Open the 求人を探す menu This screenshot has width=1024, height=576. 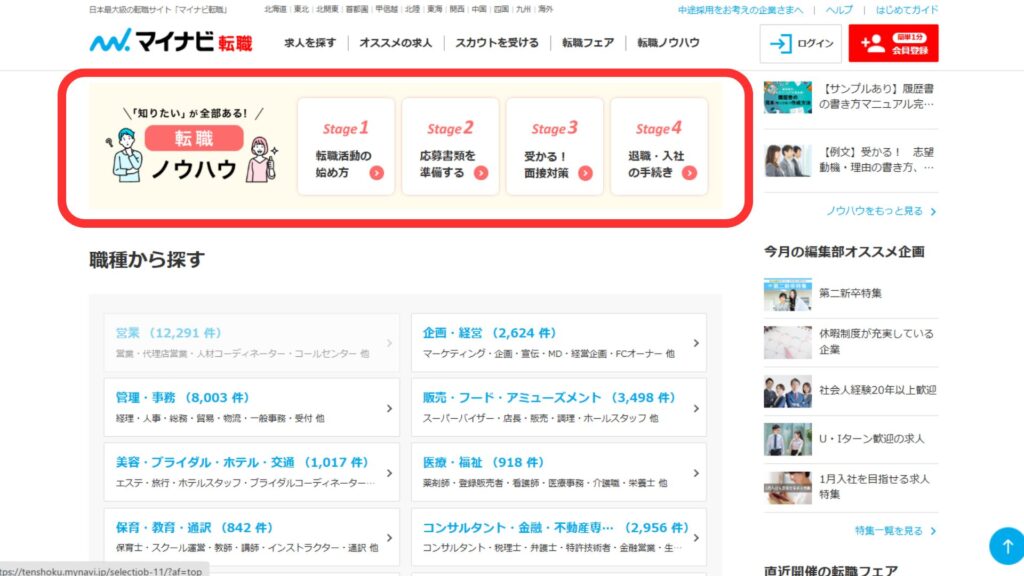310,43
